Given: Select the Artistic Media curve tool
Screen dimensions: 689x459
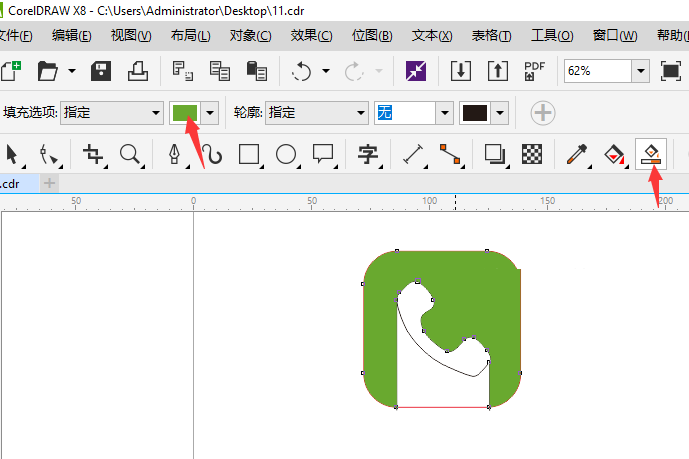Looking at the screenshot, I should click(213, 155).
